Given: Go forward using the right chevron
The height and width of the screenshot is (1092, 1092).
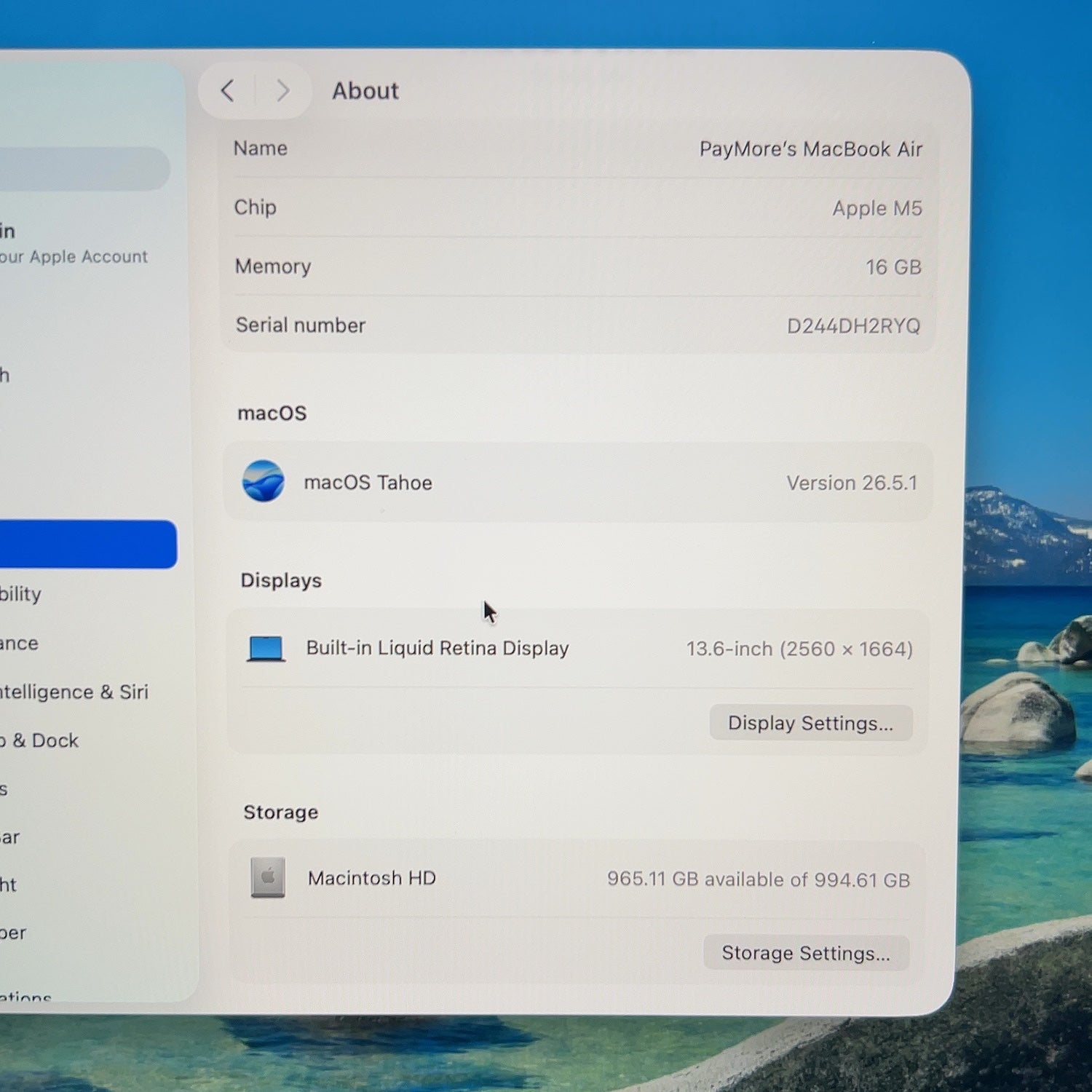Looking at the screenshot, I should pos(282,91).
